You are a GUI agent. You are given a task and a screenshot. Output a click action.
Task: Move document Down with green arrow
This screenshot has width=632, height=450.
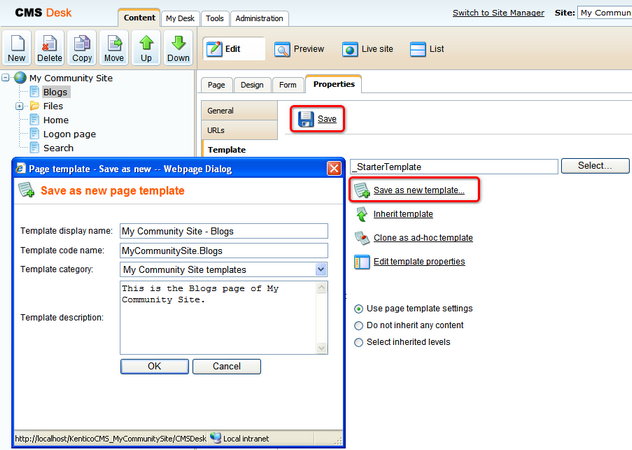[x=178, y=47]
